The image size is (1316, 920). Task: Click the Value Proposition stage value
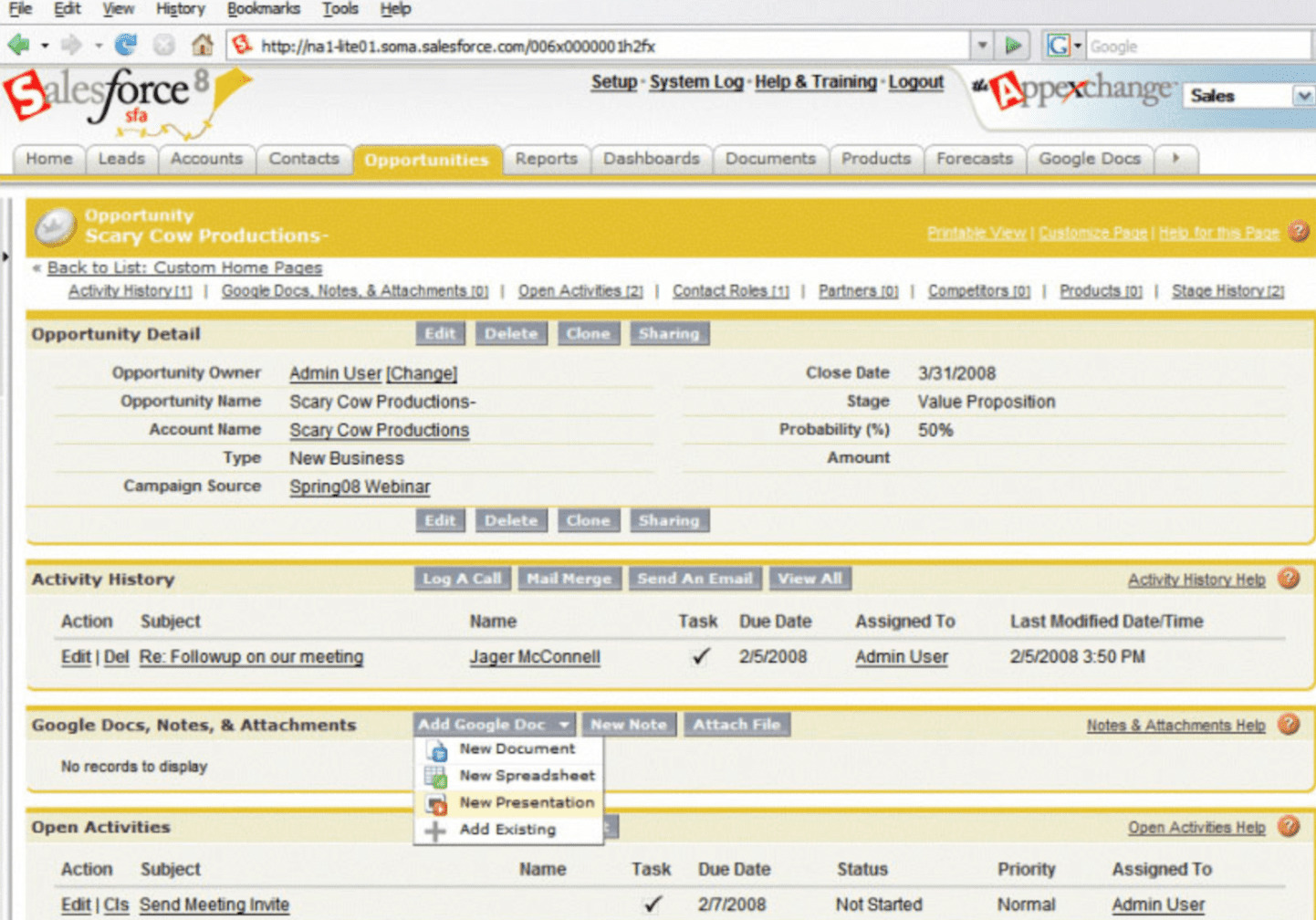click(987, 402)
